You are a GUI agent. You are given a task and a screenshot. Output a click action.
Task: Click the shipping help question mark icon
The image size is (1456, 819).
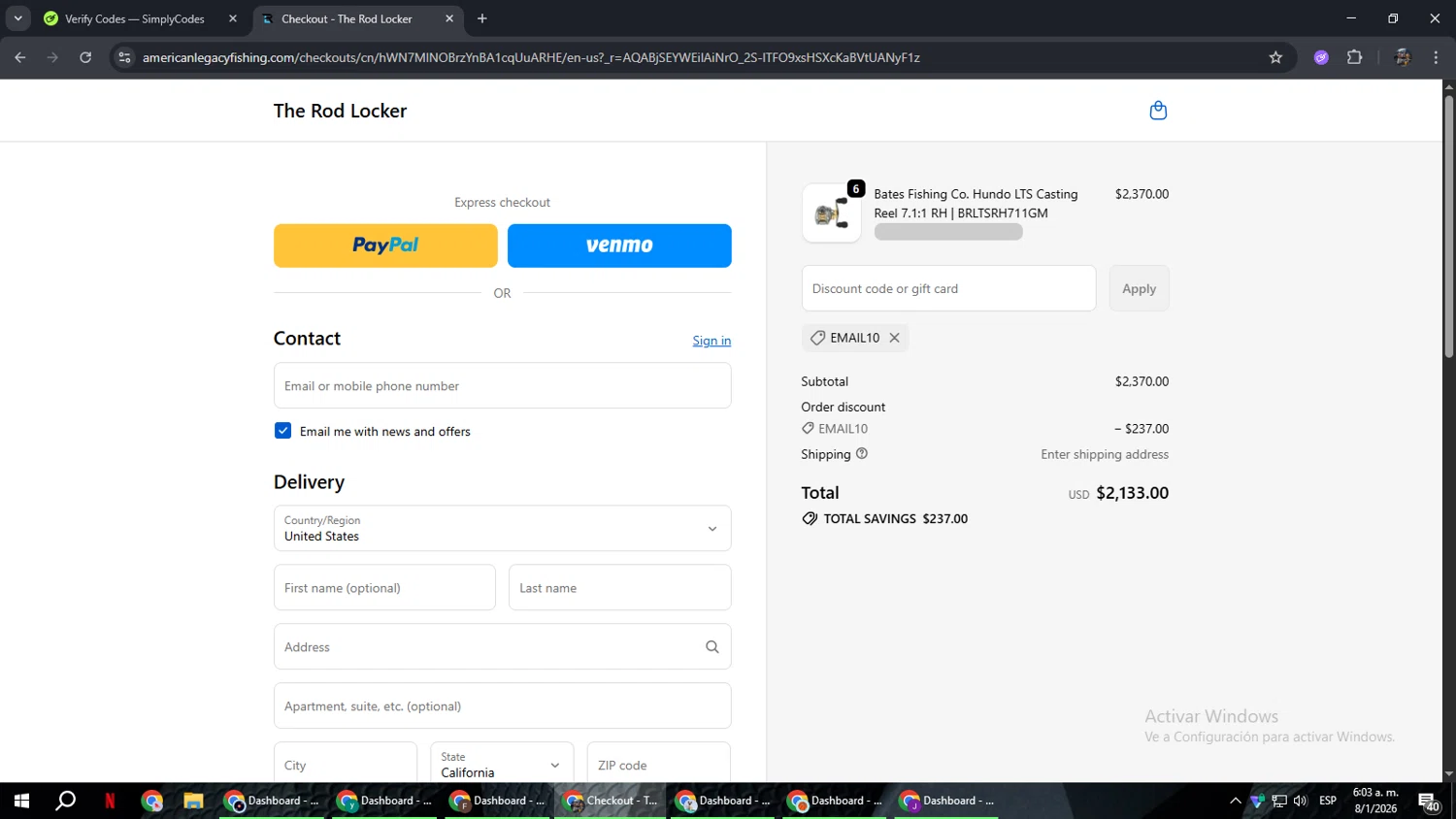[x=862, y=453]
